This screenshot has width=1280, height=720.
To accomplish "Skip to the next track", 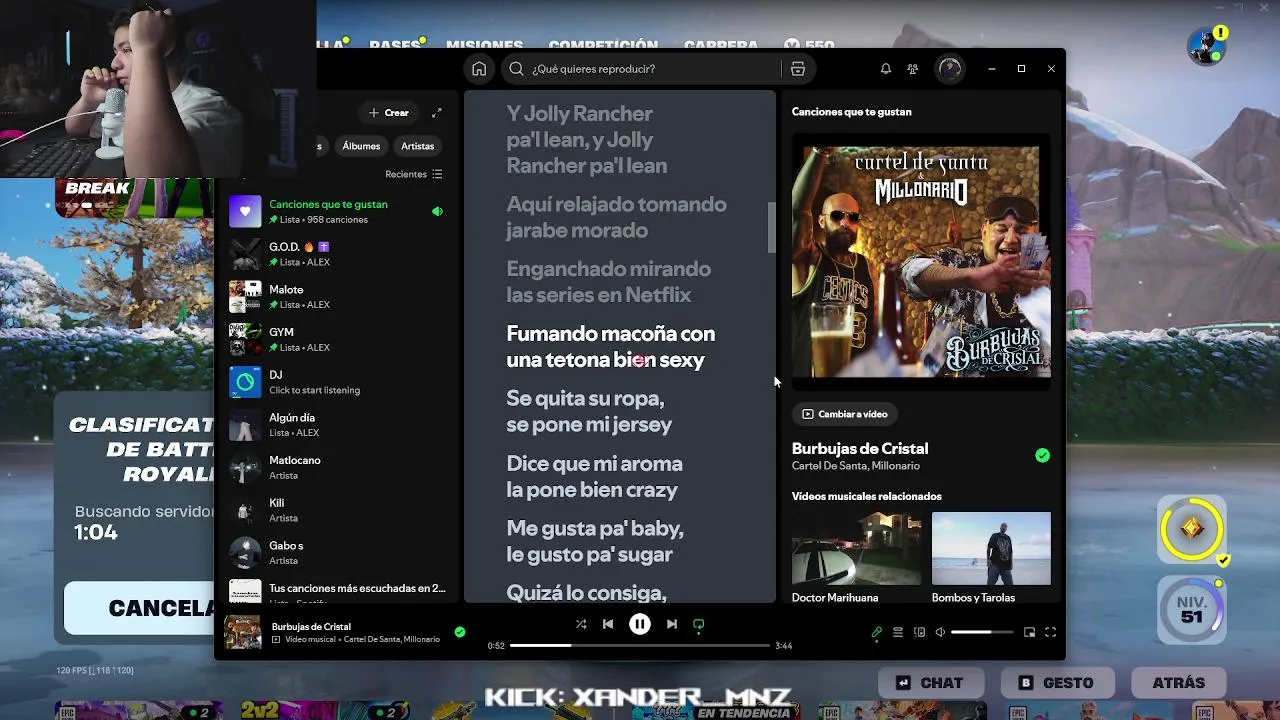I will point(672,624).
